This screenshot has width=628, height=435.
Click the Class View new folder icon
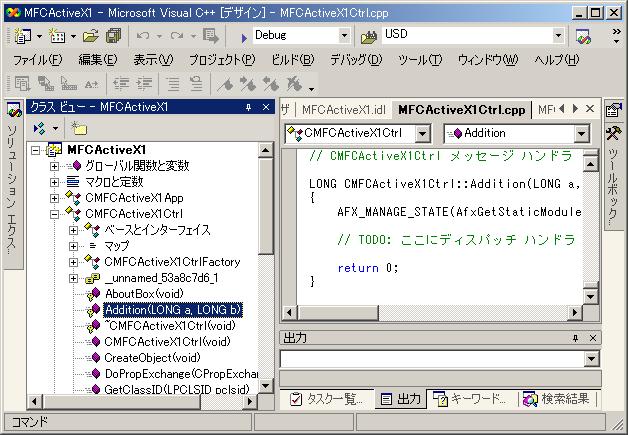(x=79, y=129)
